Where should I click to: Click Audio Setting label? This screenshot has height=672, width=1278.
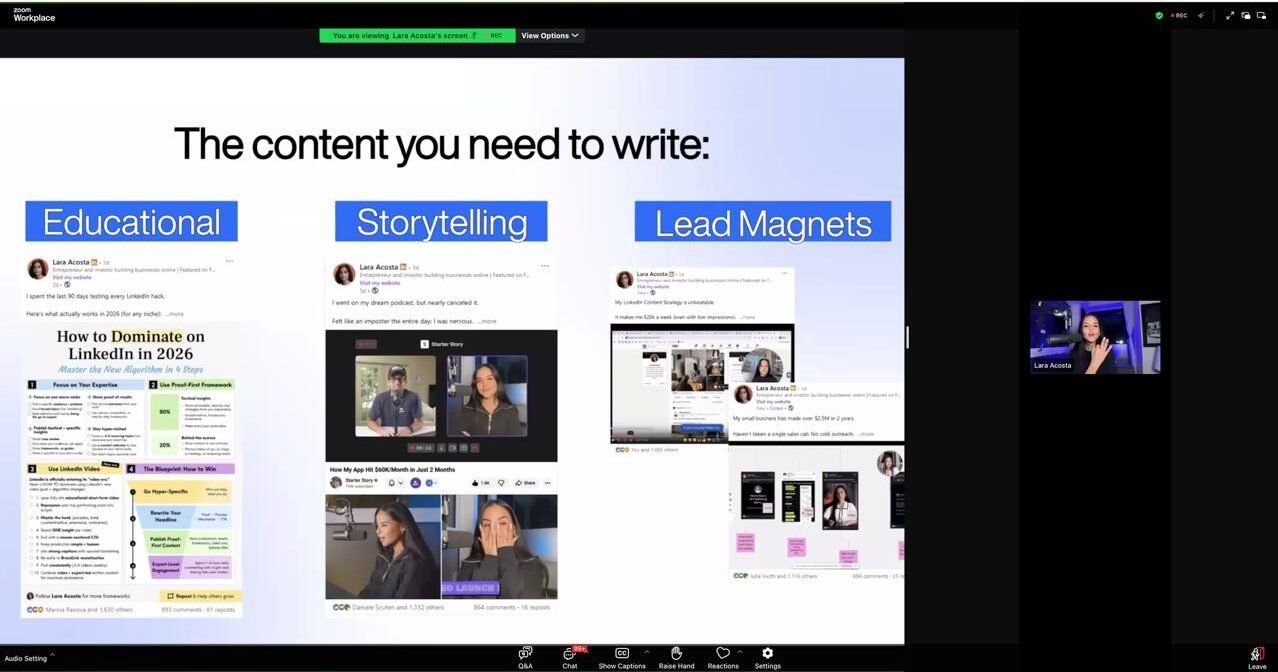25,658
